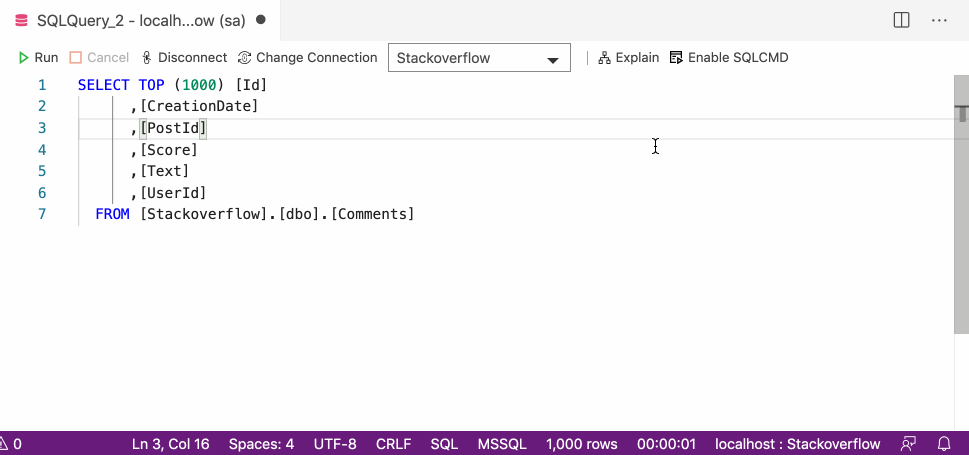
Task: Select UTF-8 encoding in status bar
Action: 335,444
